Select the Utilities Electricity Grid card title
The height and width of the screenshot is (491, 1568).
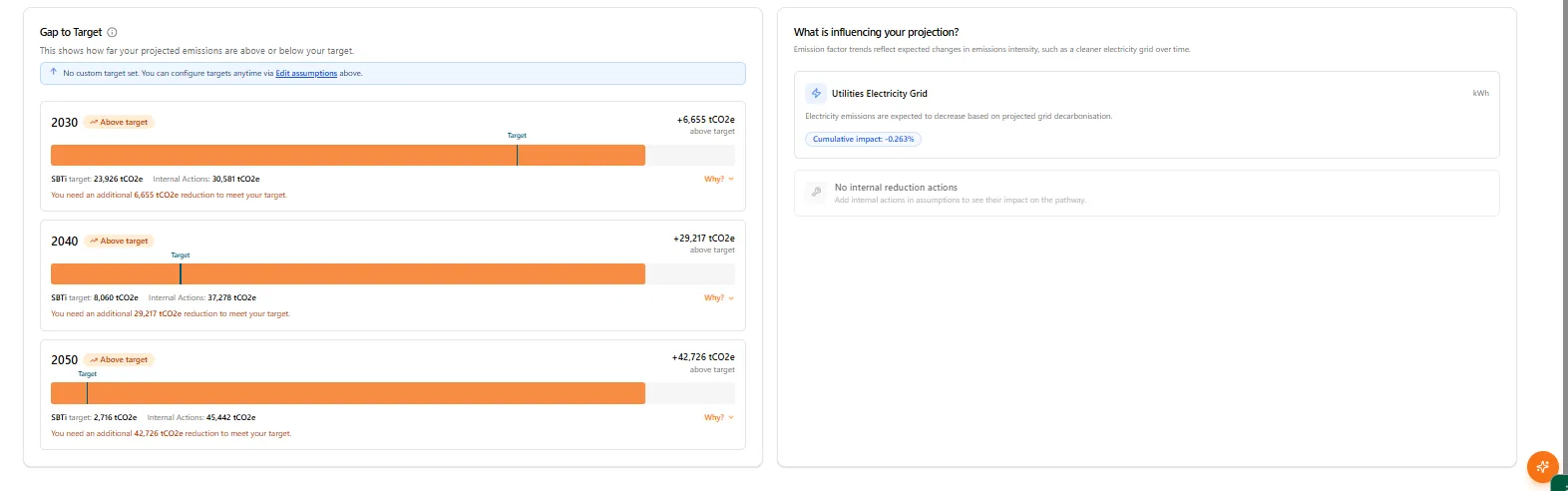coord(879,94)
